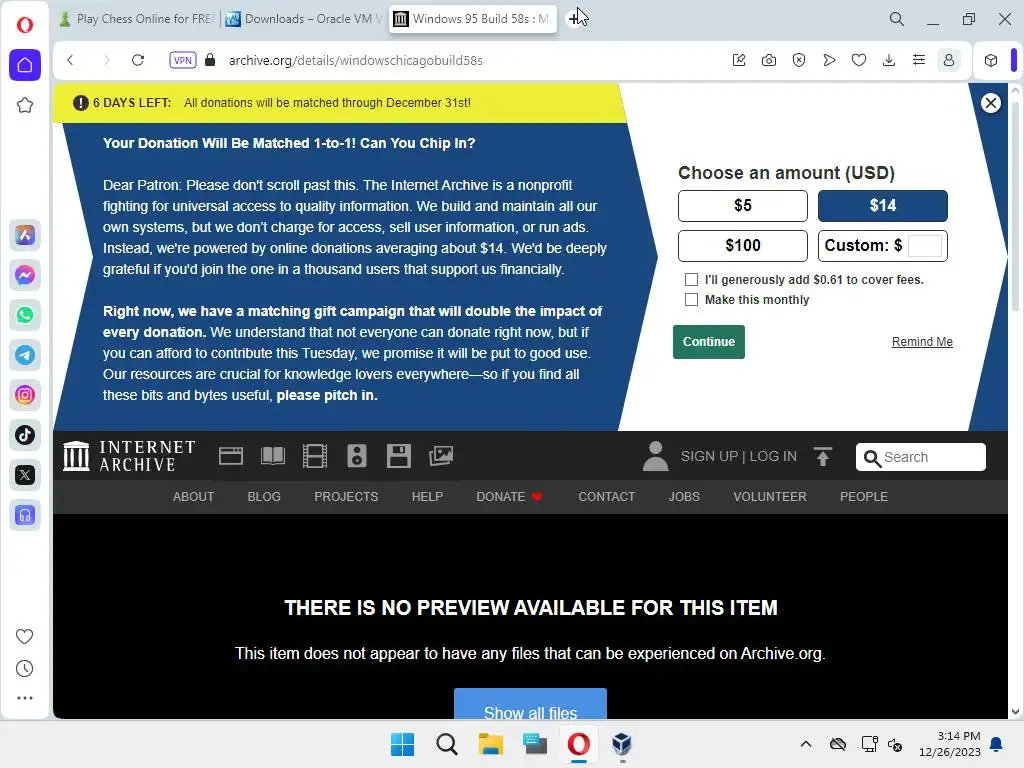Open Archive's Software floppy icon
Screen dimensions: 1024x768
click(398, 456)
